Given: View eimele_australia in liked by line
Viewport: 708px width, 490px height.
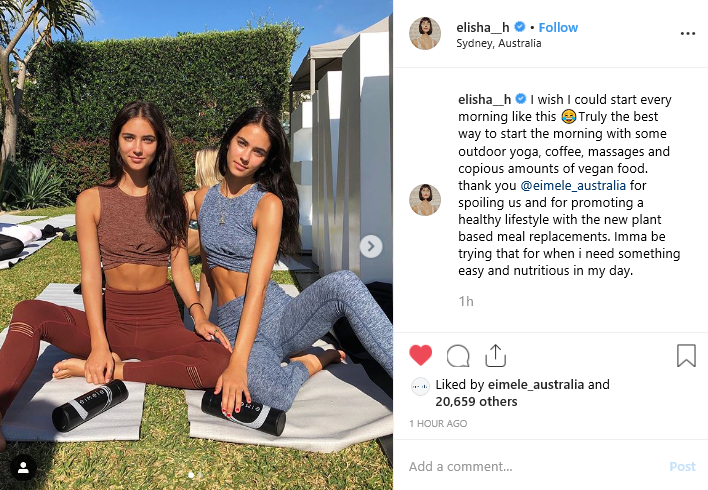Looking at the screenshot, I should coord(536,384).
